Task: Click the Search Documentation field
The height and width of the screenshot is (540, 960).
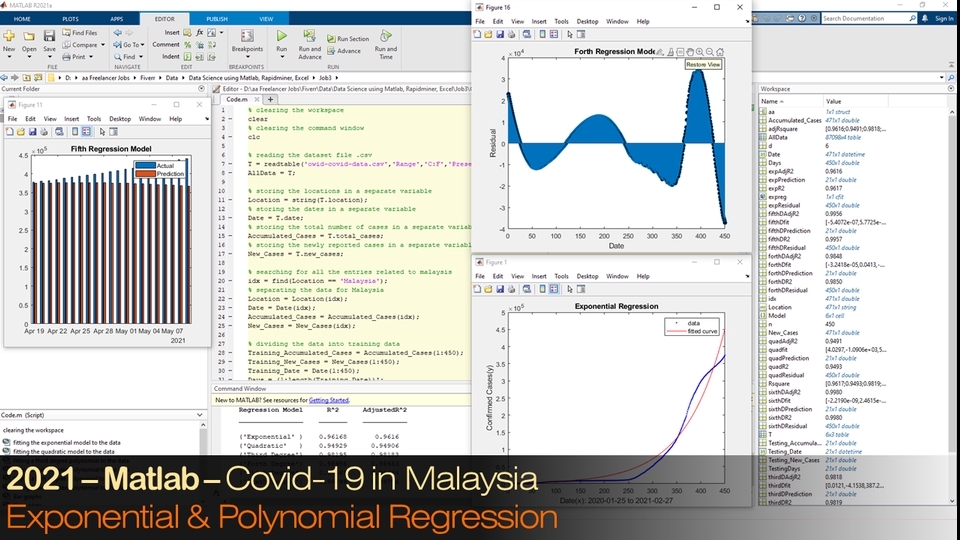Action: click(x=867, y=18)
